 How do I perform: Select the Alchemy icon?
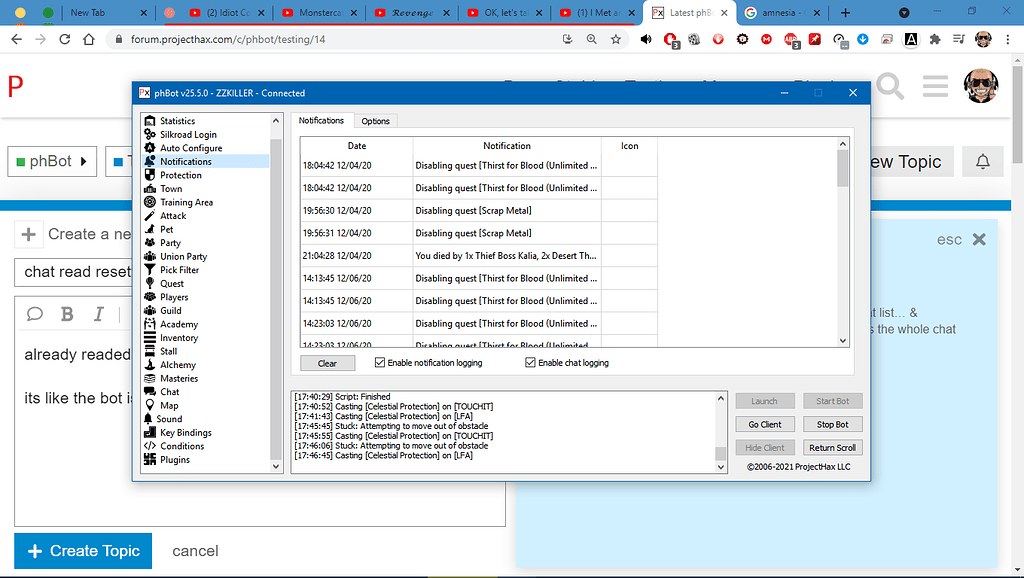pos(150,364)
